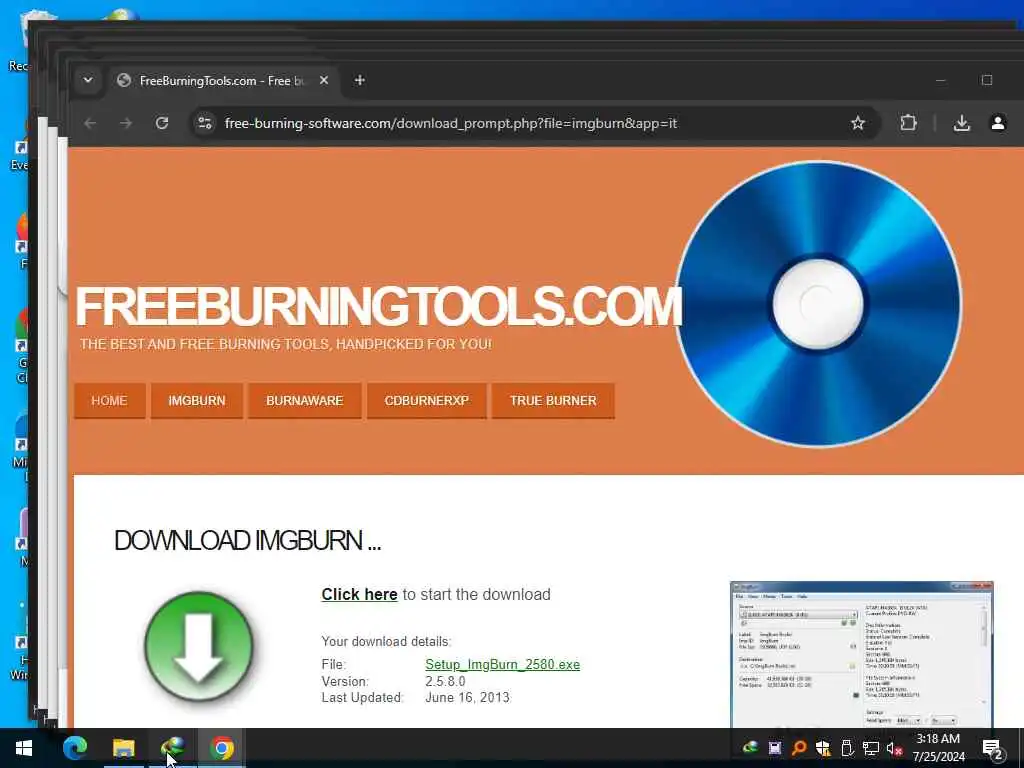Click Chrome's forward navigation arrow
This screenshot has width=1024, height=768.
coord(126,123)
